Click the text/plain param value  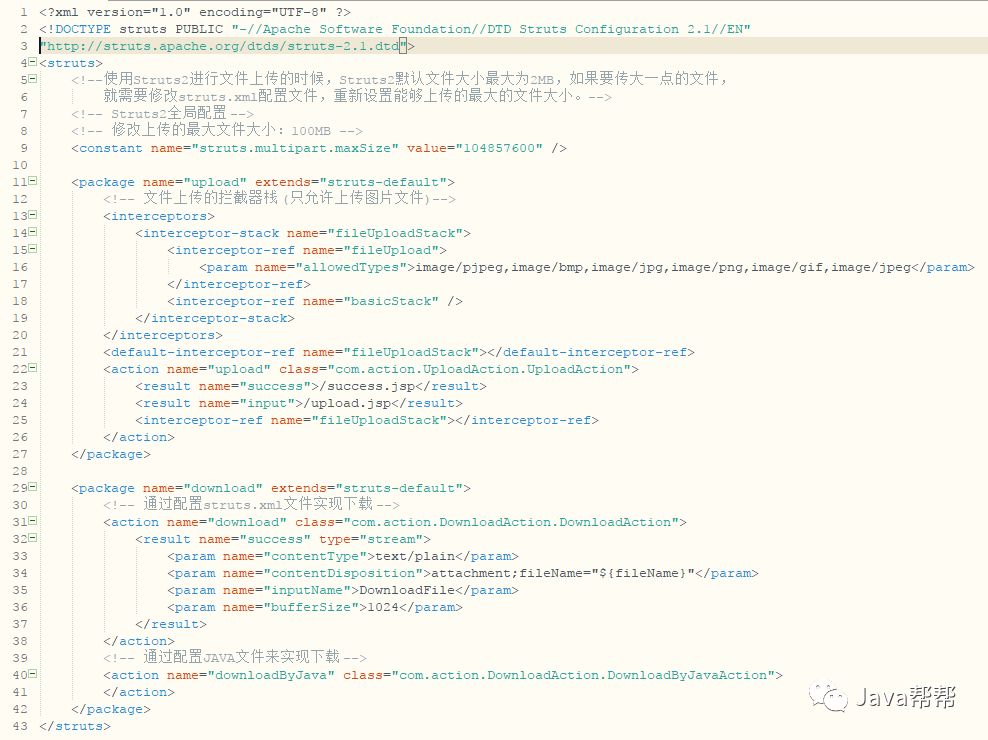click(x=415, y=557)
